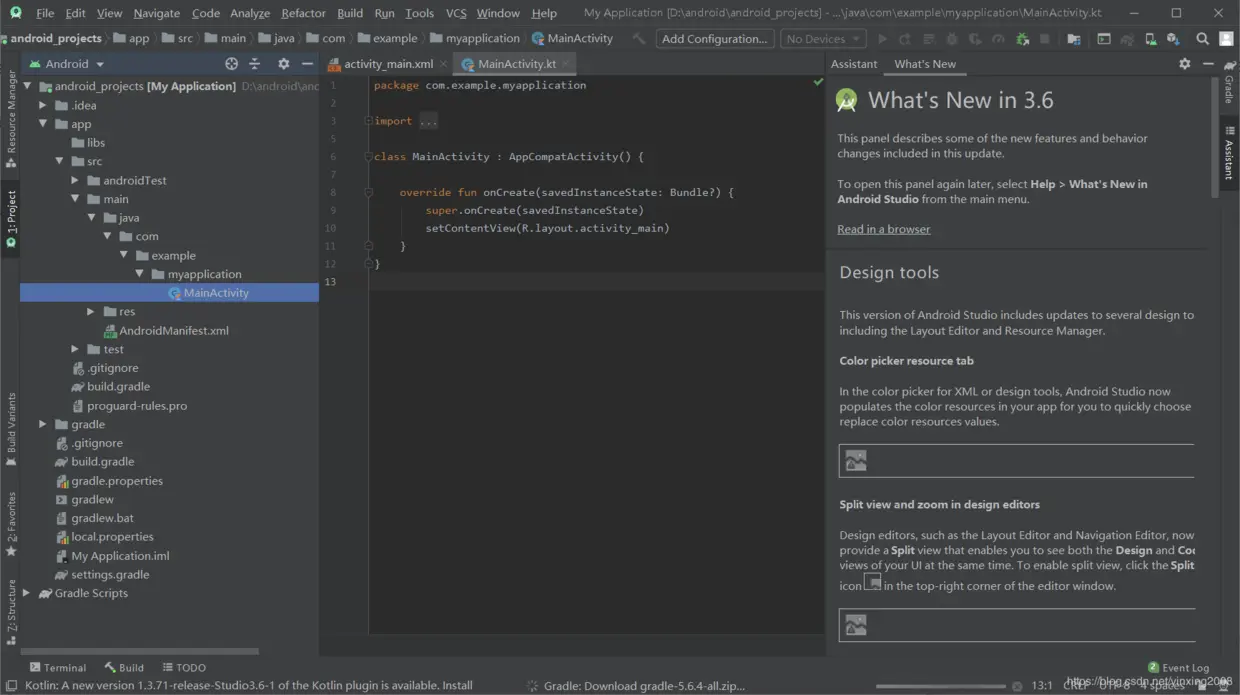Open the Read in a browser link
This screenshot has width=1240, height=695.
(x=883, y=229)
